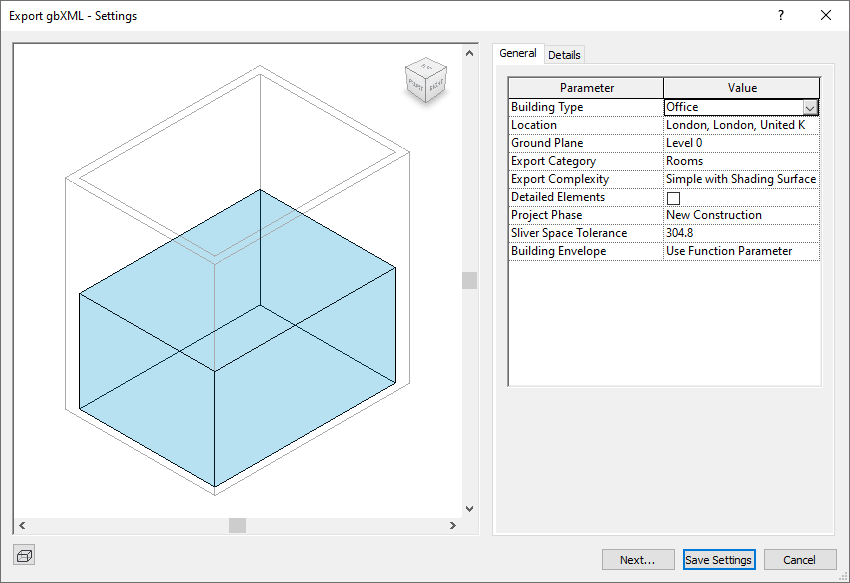Image resolution: width=850 pixels, height=583 pixels.
Task: Select the Ground Plane Level 0 value
Action: tap(740, 142)
